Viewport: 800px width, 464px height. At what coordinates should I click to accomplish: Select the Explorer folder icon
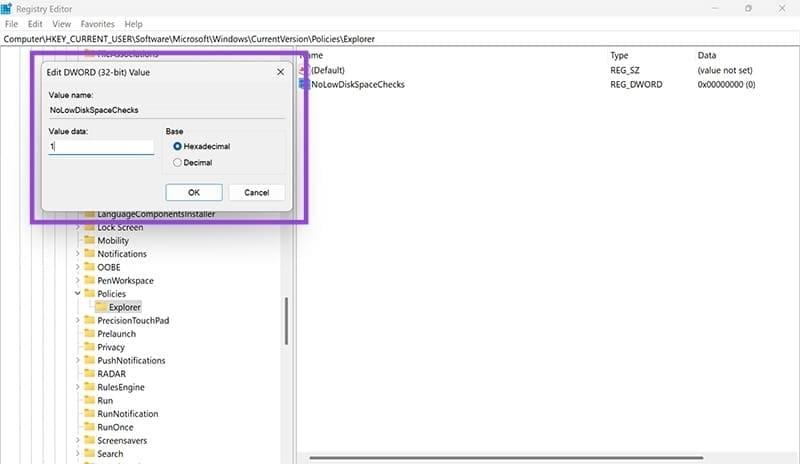101,307
